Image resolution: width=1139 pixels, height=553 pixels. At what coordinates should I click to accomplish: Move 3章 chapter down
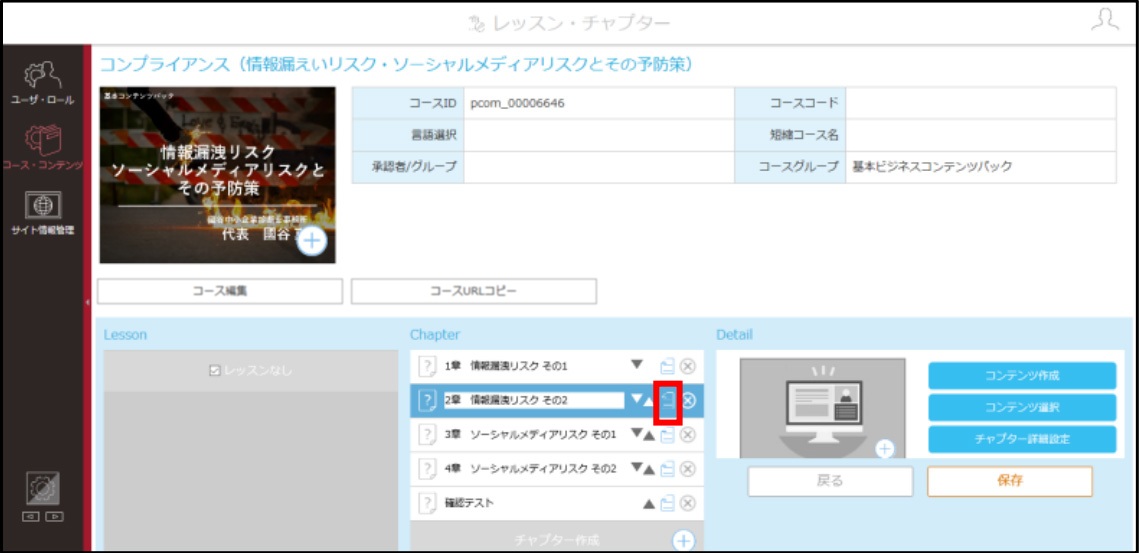click(636, 433)
